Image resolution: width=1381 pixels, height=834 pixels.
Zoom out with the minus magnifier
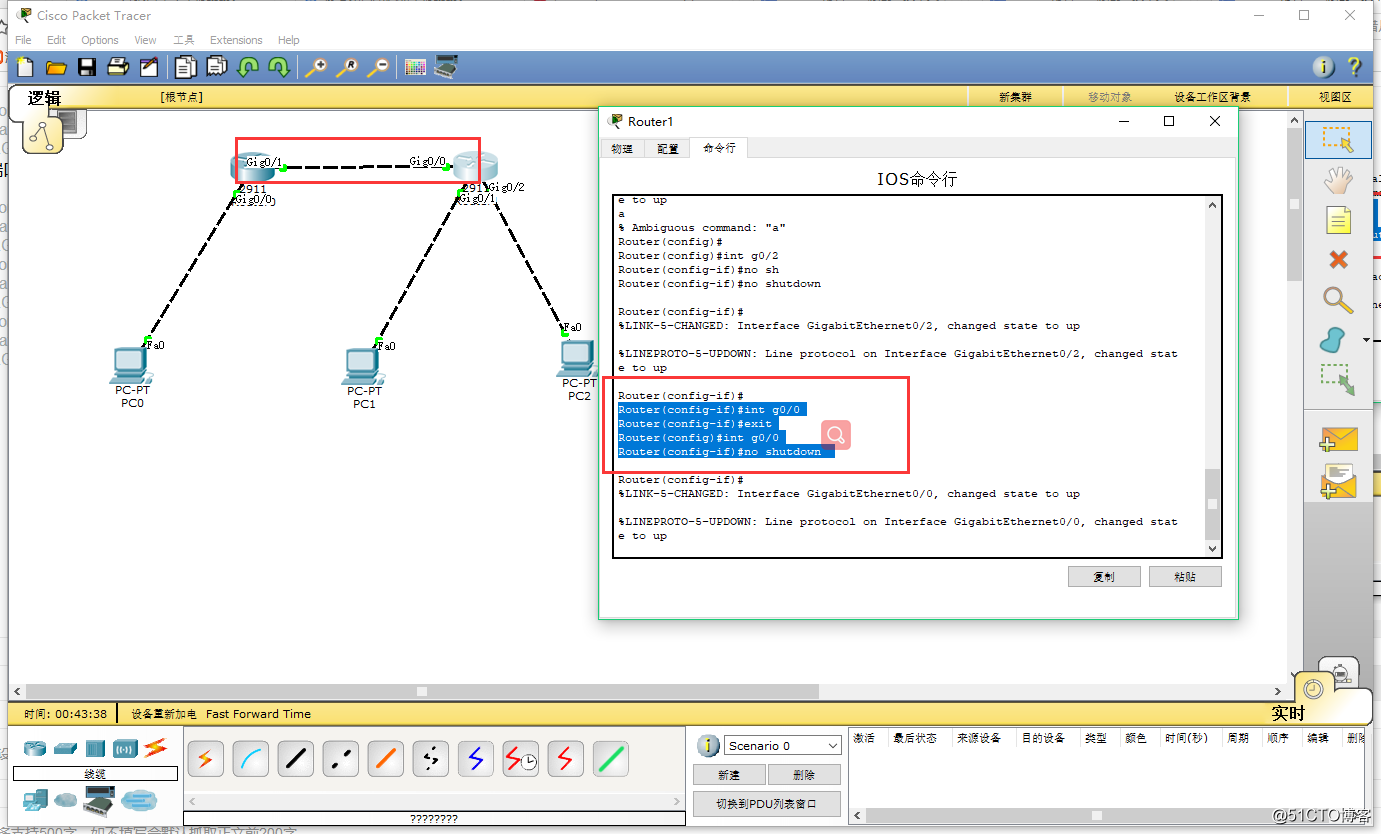[378, 67]
